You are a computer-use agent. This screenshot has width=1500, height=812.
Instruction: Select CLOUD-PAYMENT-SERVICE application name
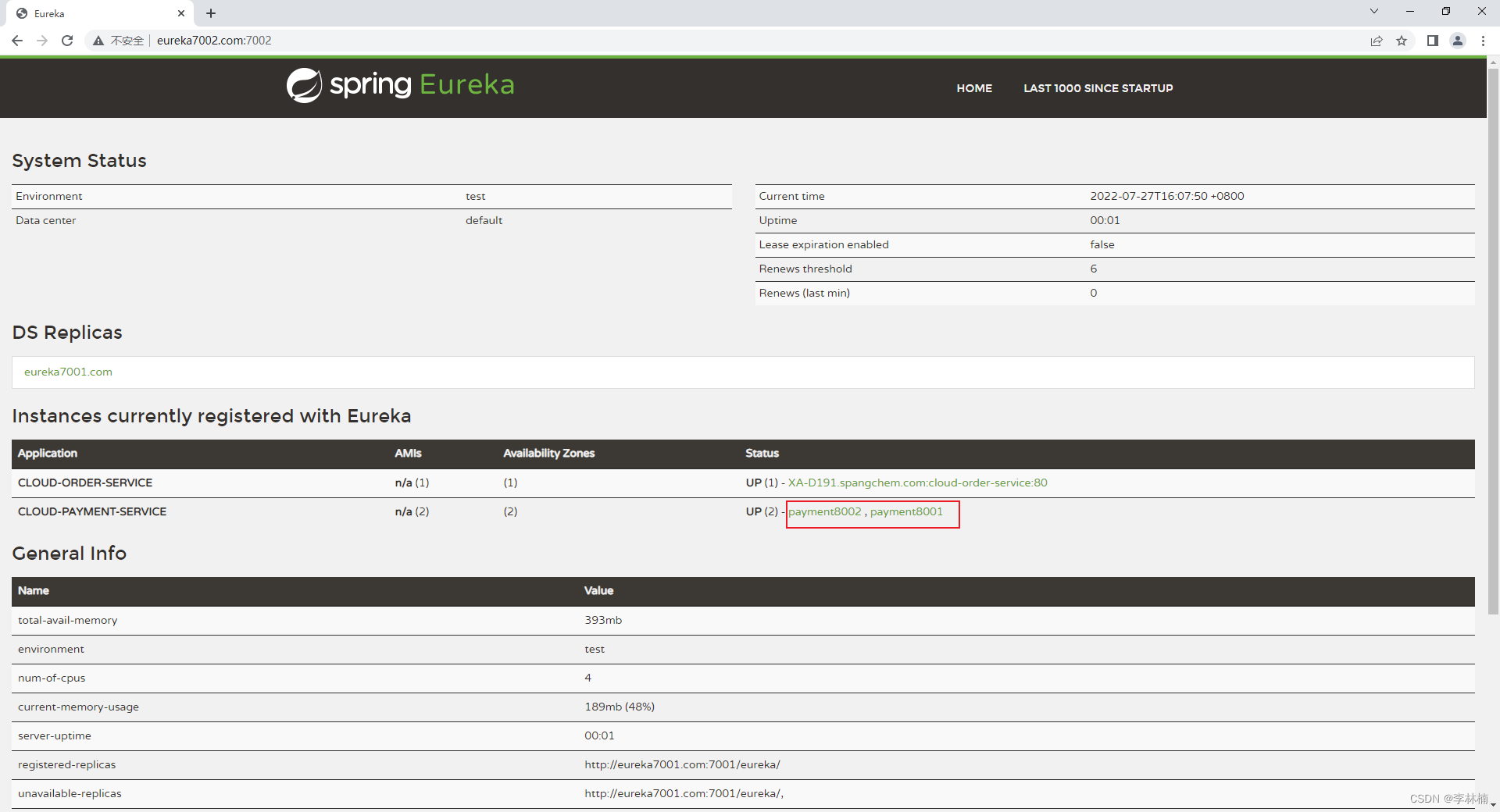[x=92, y=511]
